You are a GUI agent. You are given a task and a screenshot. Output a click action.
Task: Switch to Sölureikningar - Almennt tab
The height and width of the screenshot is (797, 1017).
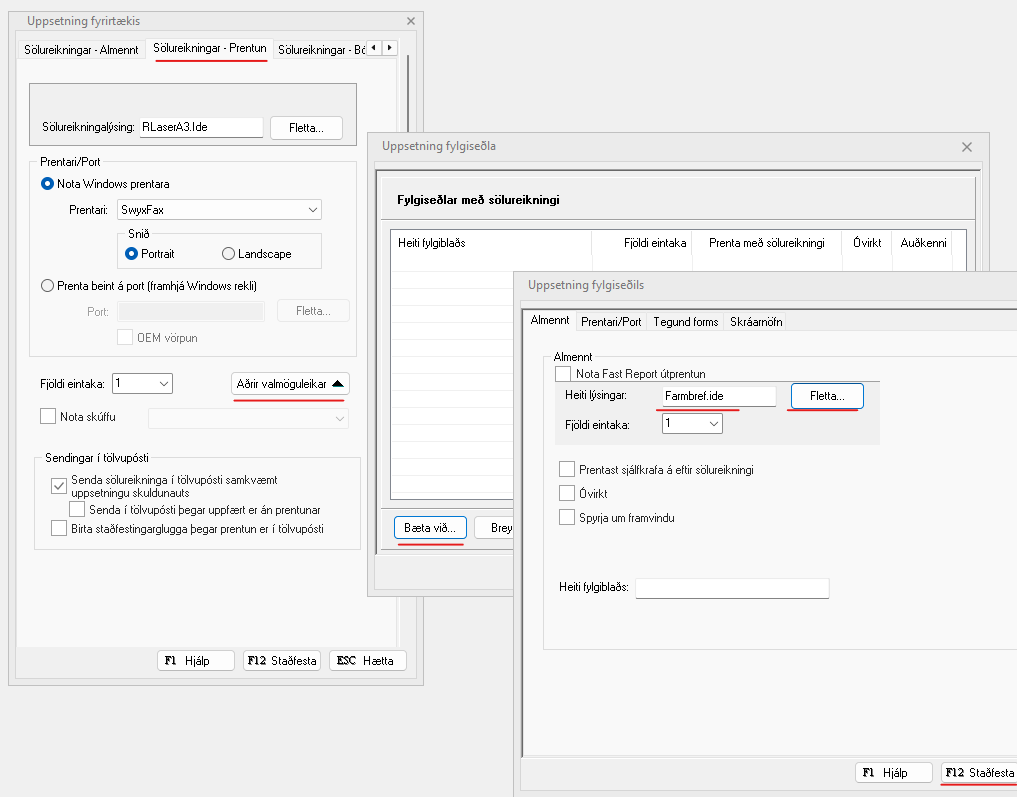(x=81, y=49)
